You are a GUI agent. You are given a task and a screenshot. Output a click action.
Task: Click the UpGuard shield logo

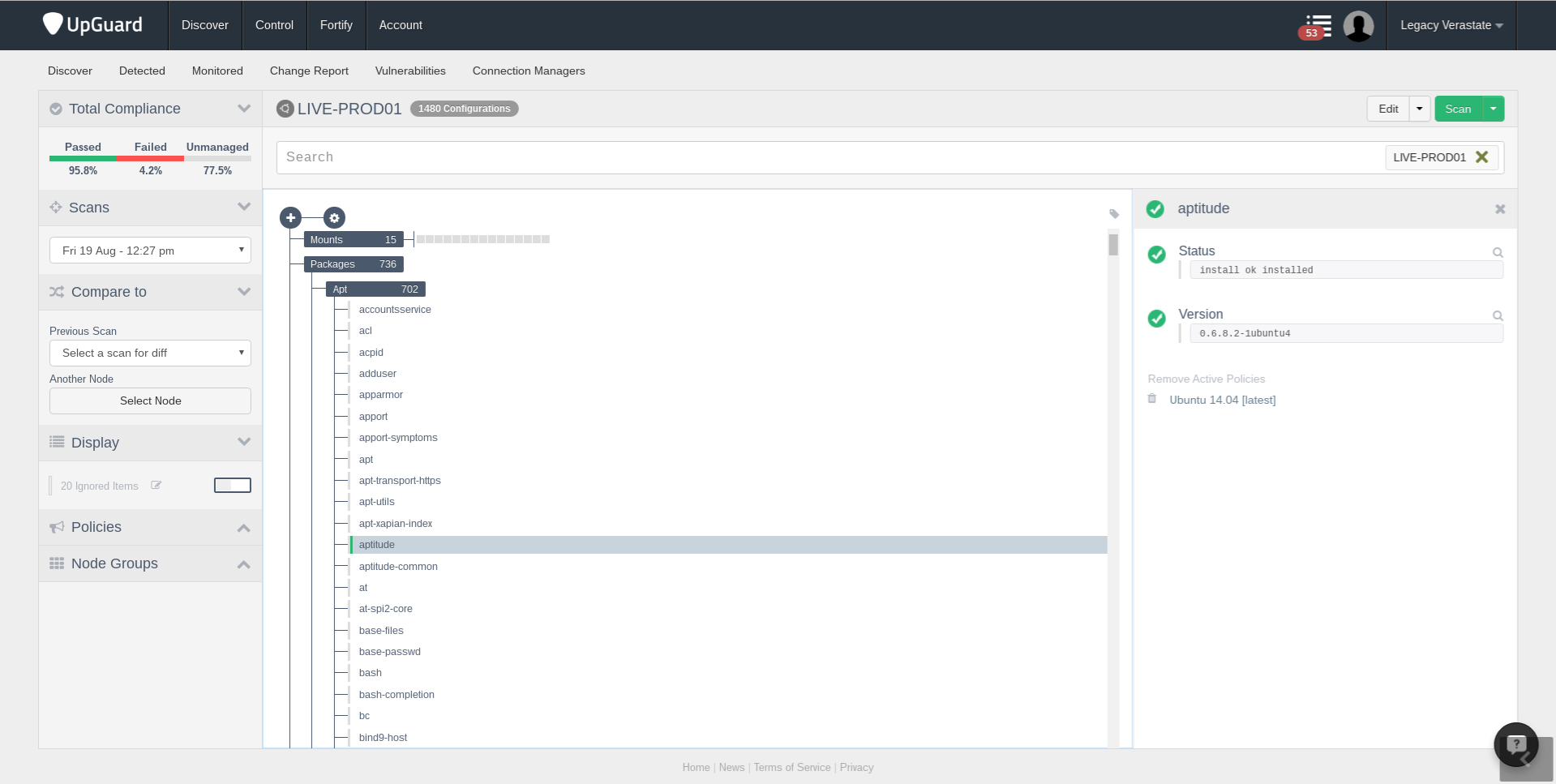[x=53, y=24]
